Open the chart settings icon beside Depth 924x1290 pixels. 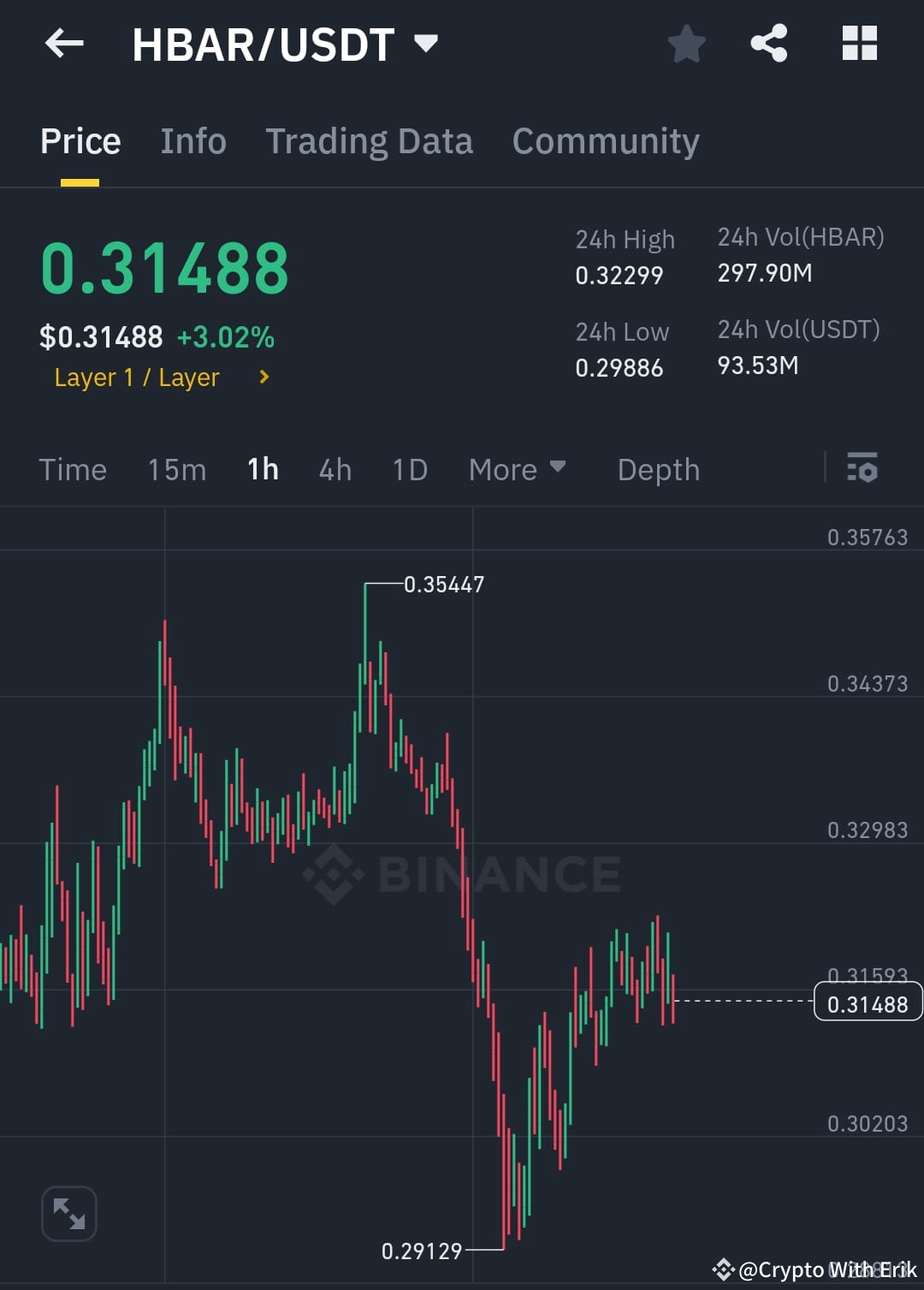coord(862,469)
